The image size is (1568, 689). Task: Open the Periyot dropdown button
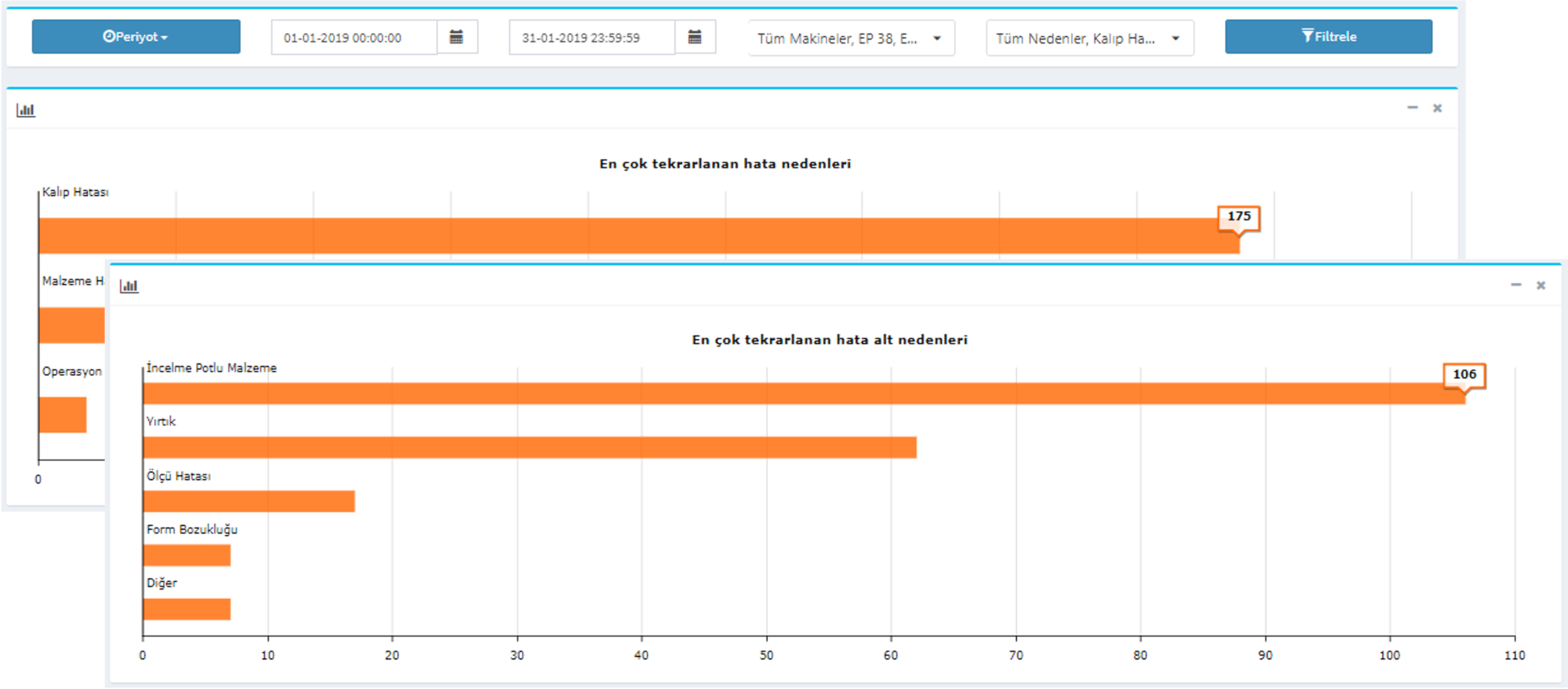coord(136,37)
